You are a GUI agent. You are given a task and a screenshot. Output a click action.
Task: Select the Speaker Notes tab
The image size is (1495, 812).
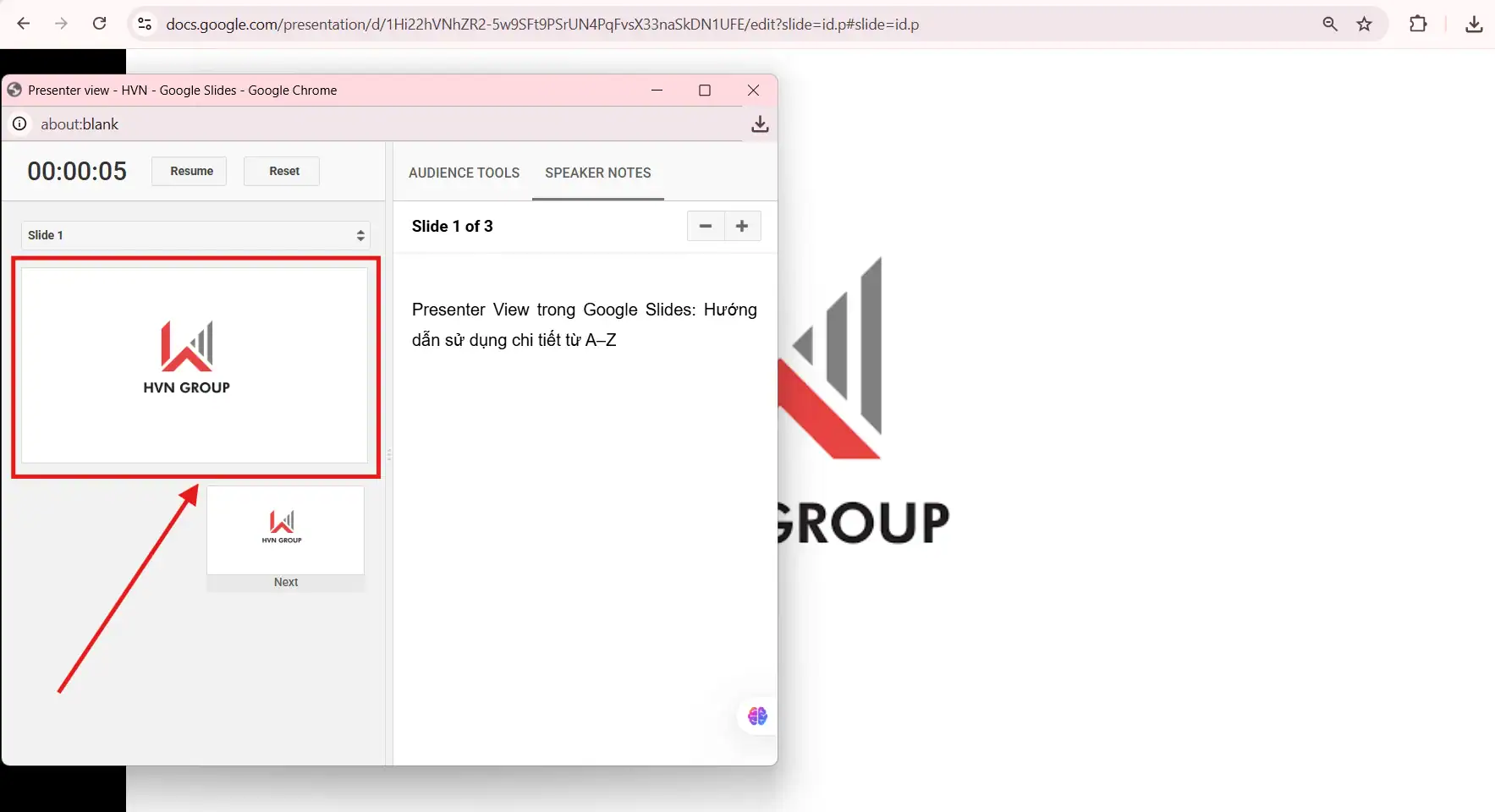pyautogui.click(x=597, y=173)
